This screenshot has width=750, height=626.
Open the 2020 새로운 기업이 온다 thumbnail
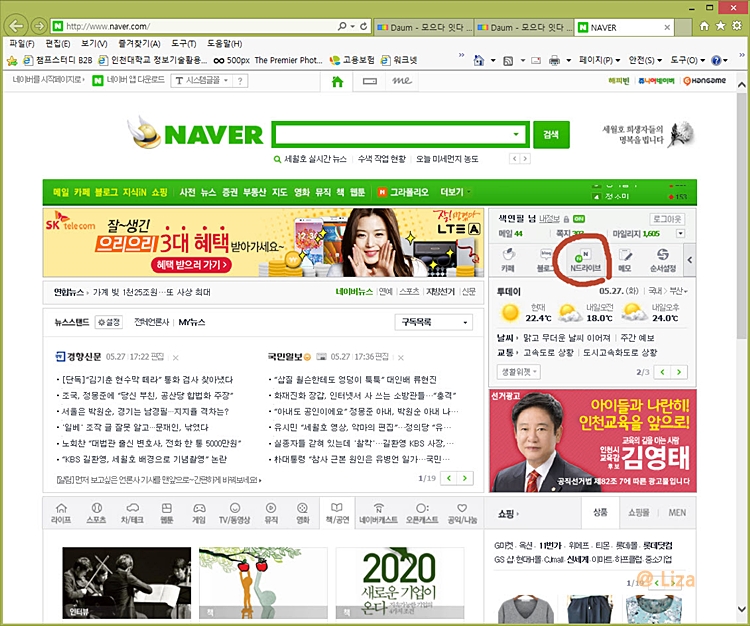(x=399, y=582)
